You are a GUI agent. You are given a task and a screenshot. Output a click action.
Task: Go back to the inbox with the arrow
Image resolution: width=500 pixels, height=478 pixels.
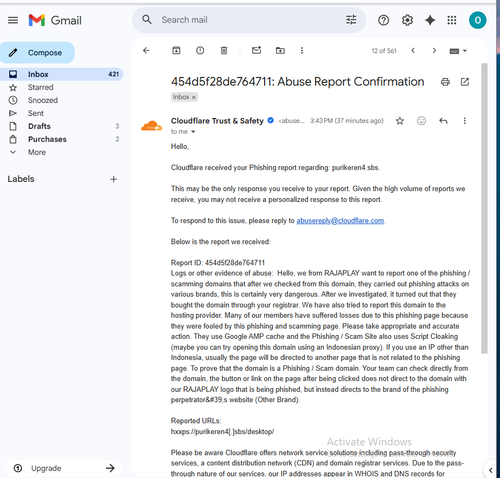(x=146, y=50)
